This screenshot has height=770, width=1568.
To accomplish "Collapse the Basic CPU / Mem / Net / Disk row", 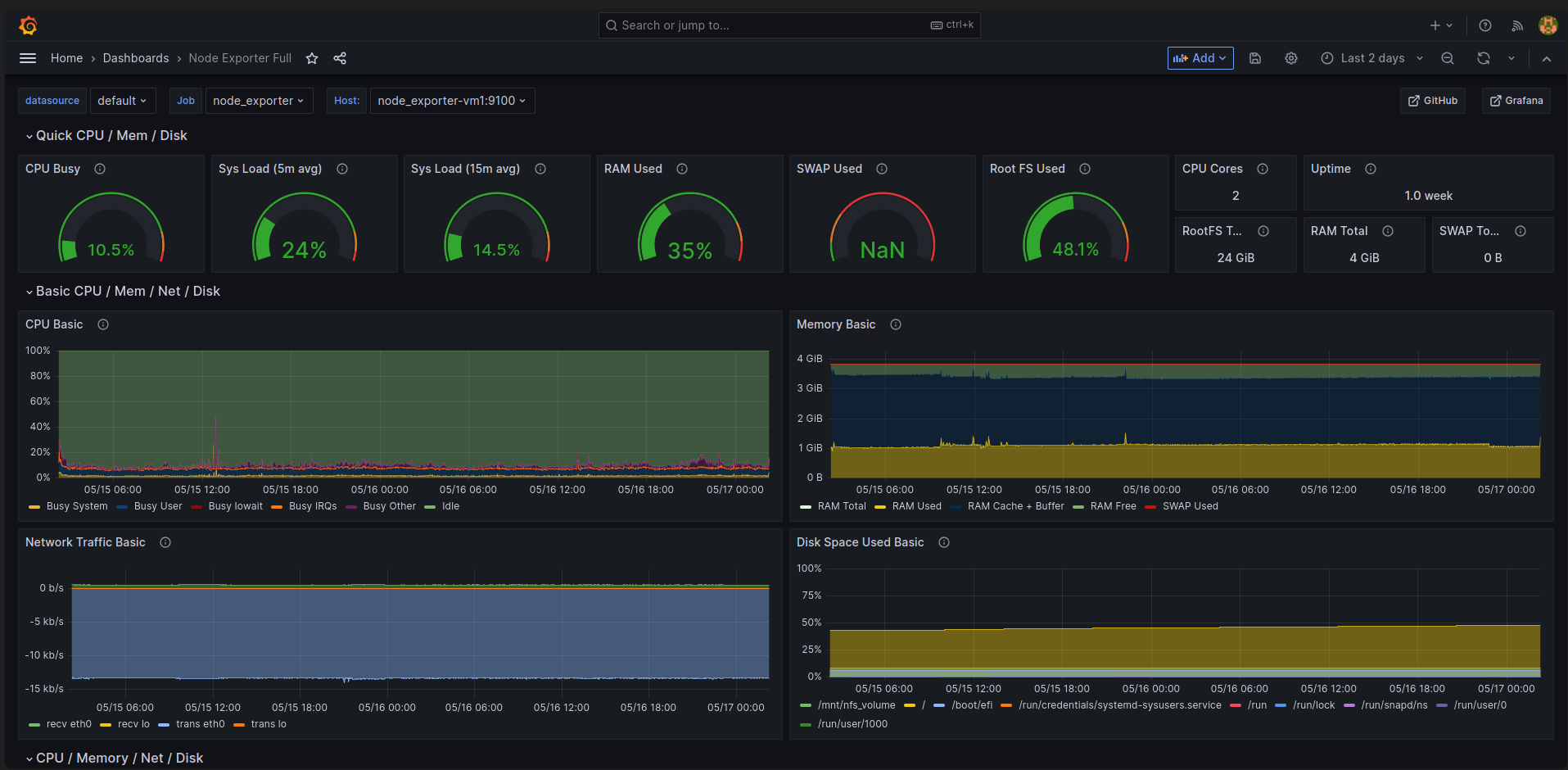I will [x=123, y=292].
